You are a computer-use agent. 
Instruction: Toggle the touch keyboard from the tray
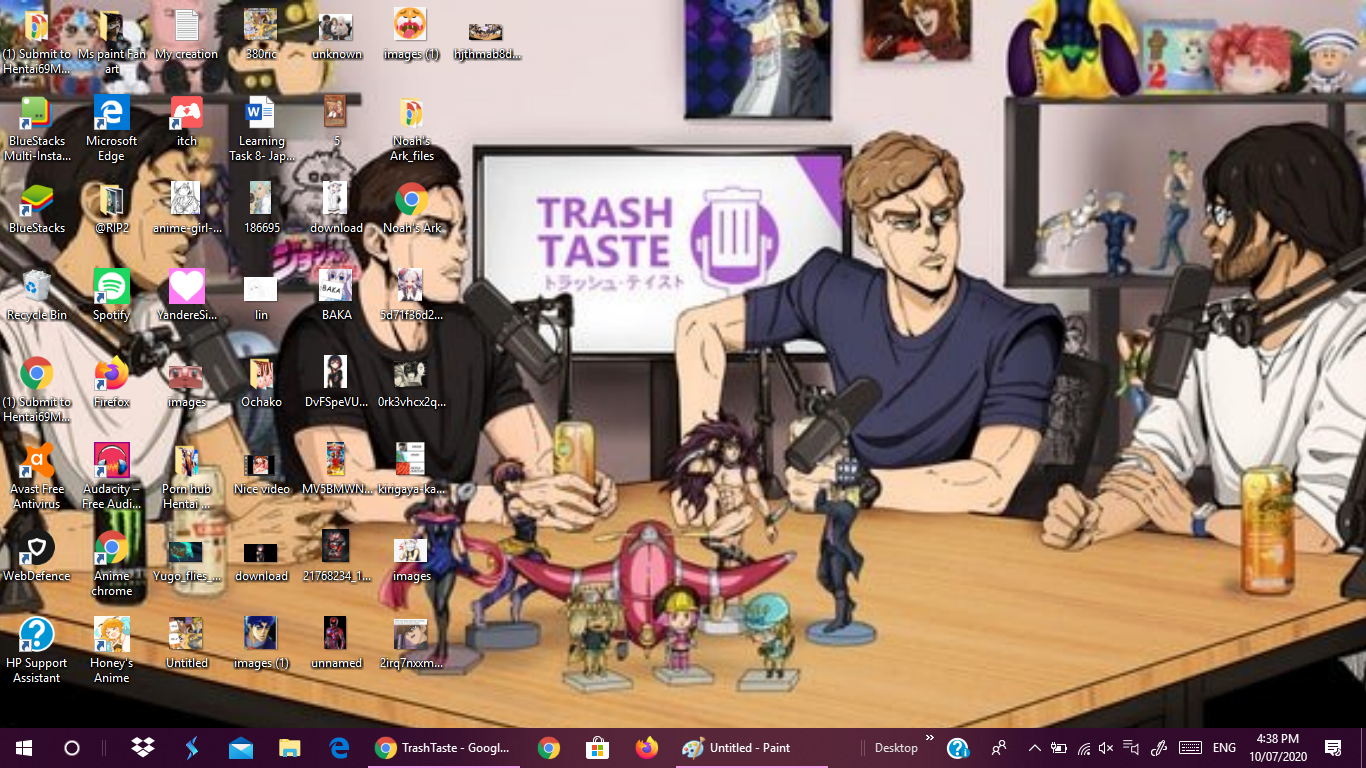(x=1189, y=747)
